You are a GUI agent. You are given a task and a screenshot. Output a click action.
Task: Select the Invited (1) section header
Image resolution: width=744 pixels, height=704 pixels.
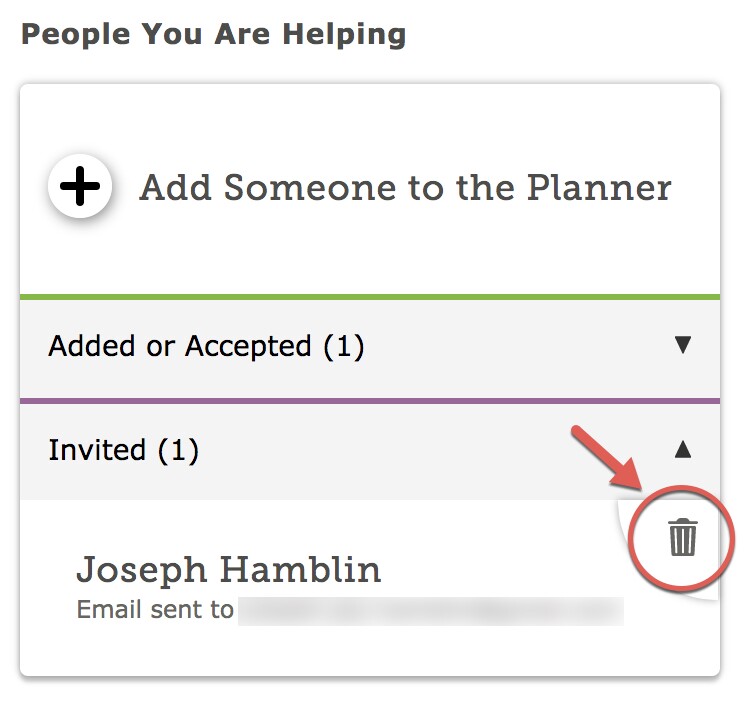(x=370, y=450)
